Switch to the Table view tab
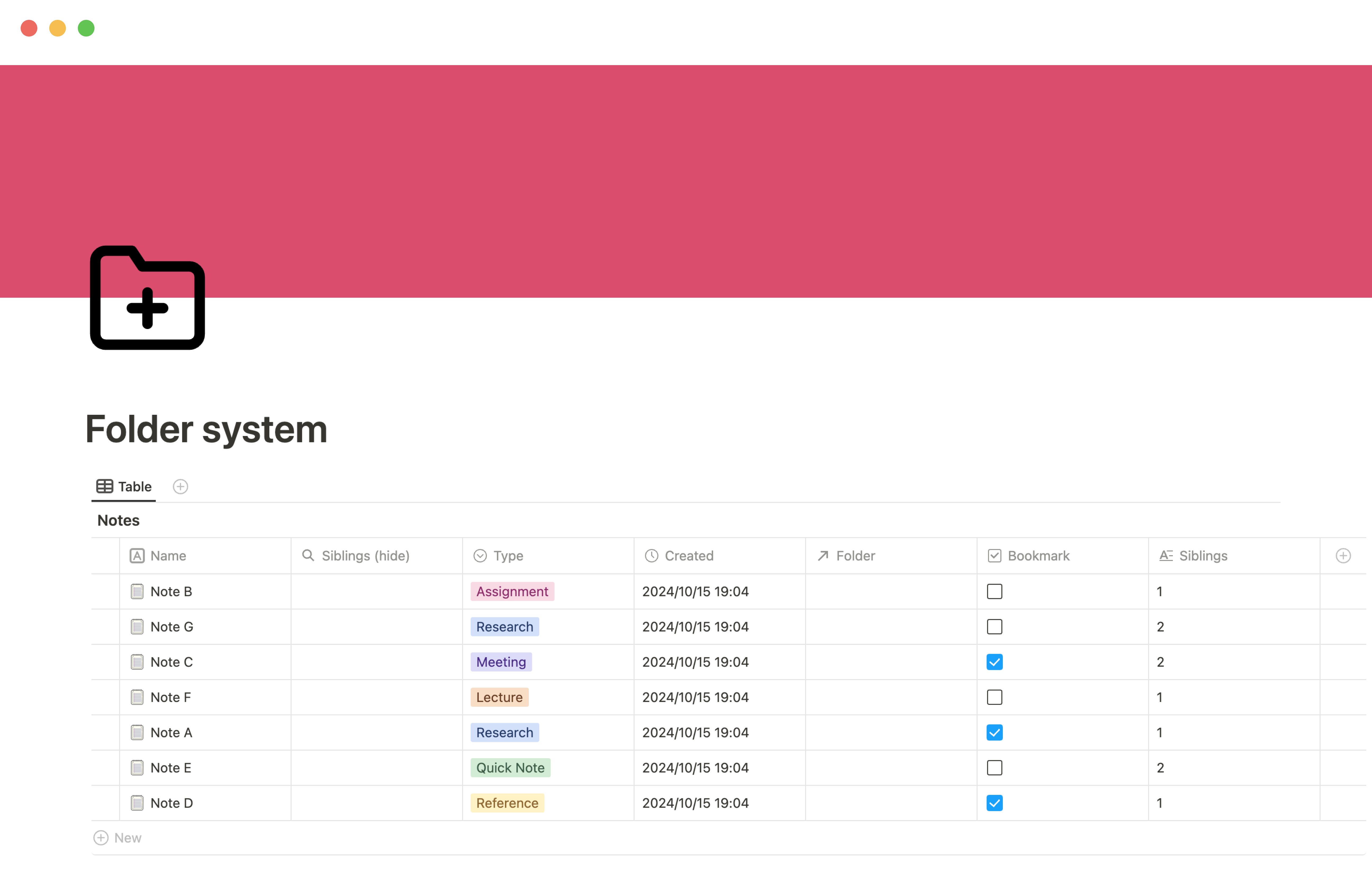Image resolution: width=1372 pixels, height=887 pixels. click(124, 487)
